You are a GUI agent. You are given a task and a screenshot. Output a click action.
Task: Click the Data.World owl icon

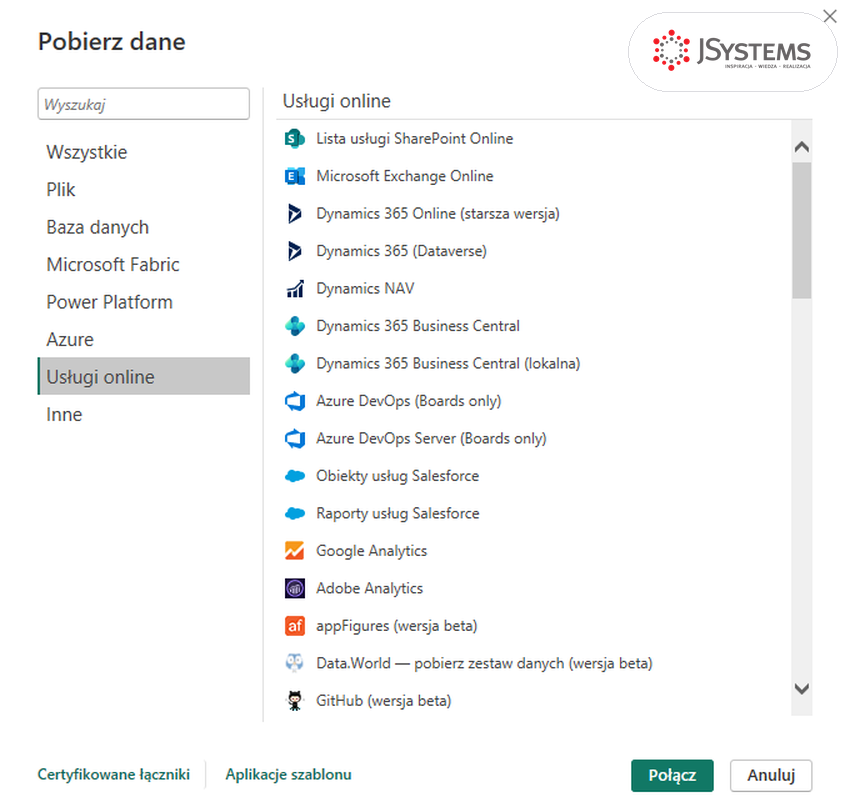(295, 663)
